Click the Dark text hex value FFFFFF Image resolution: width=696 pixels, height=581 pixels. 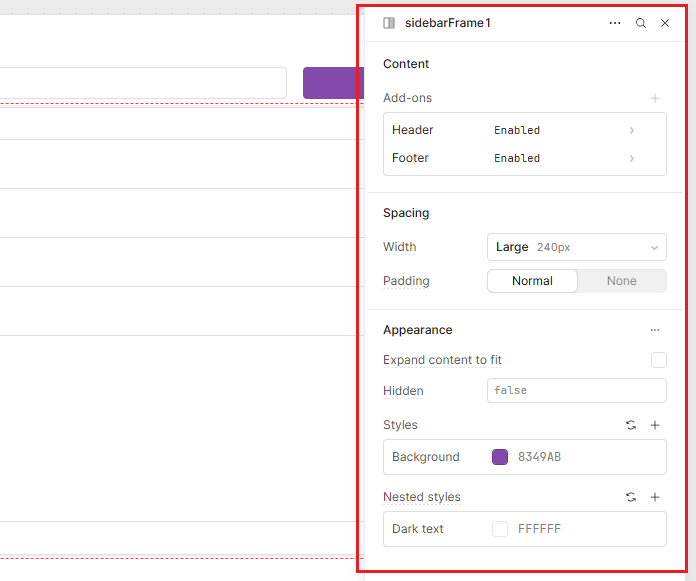click(539, 529)
